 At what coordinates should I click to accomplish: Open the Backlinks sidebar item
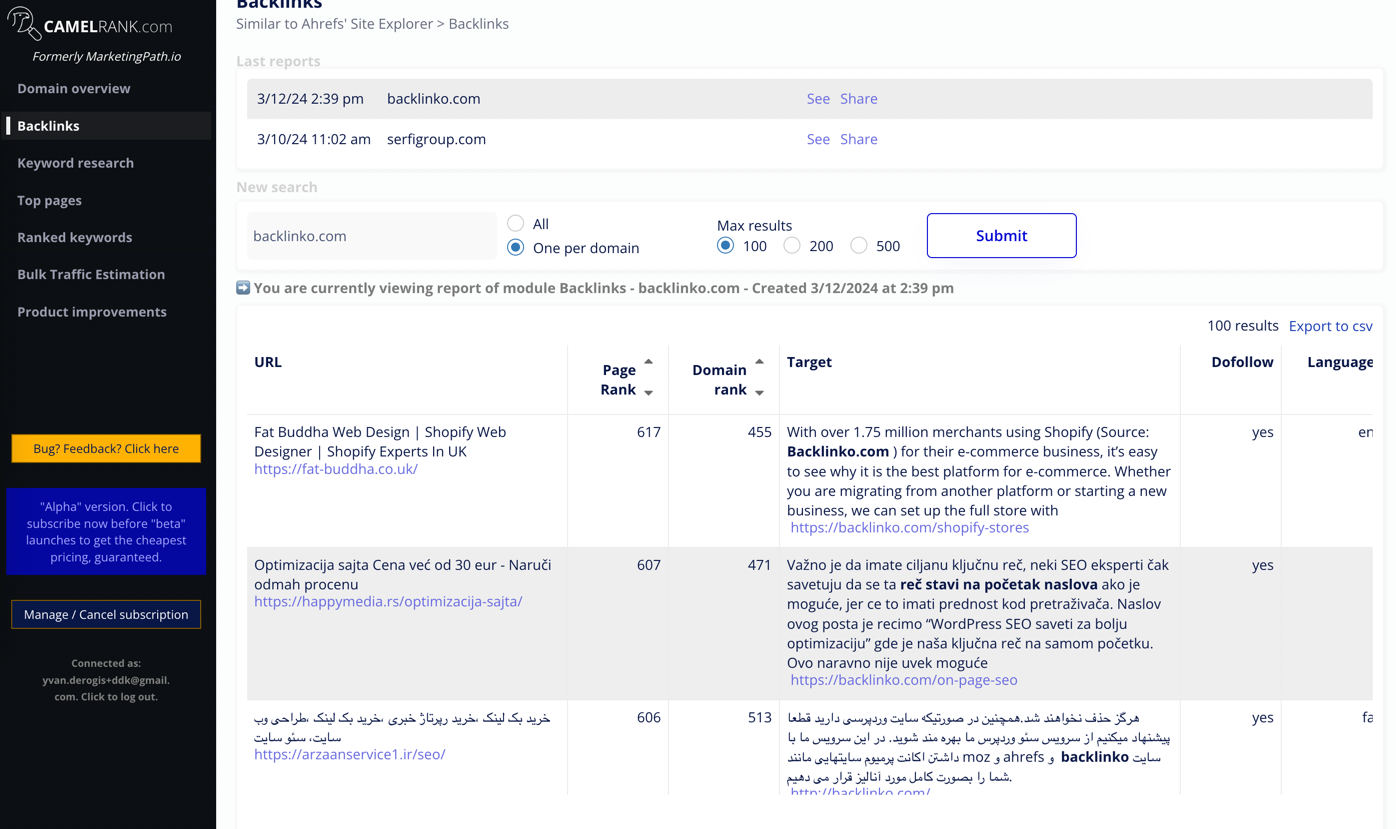click(x=48, y=126)
